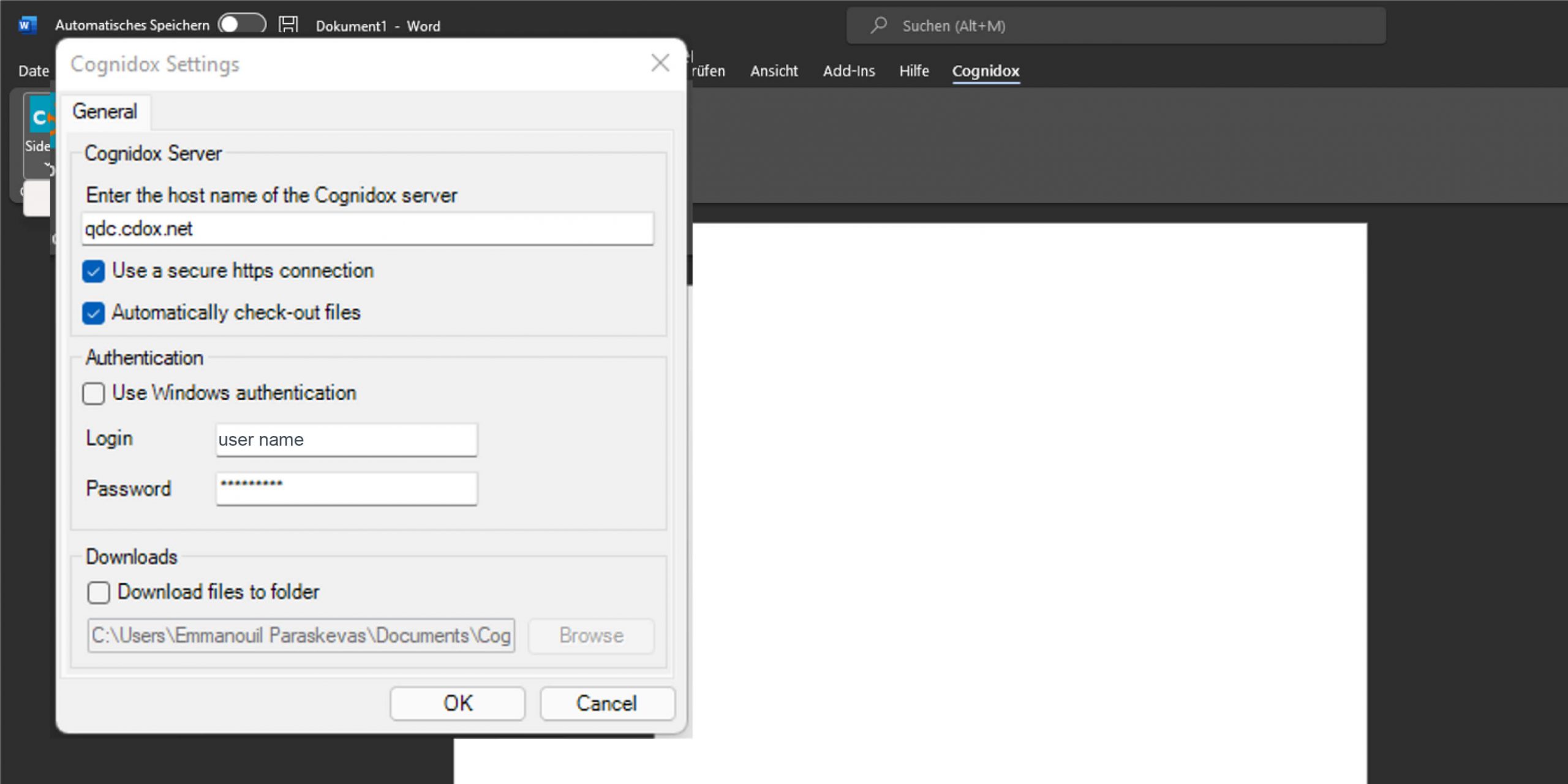Click the Cognidox server host name field
The image size is (1568, 784).
point(367,229)
